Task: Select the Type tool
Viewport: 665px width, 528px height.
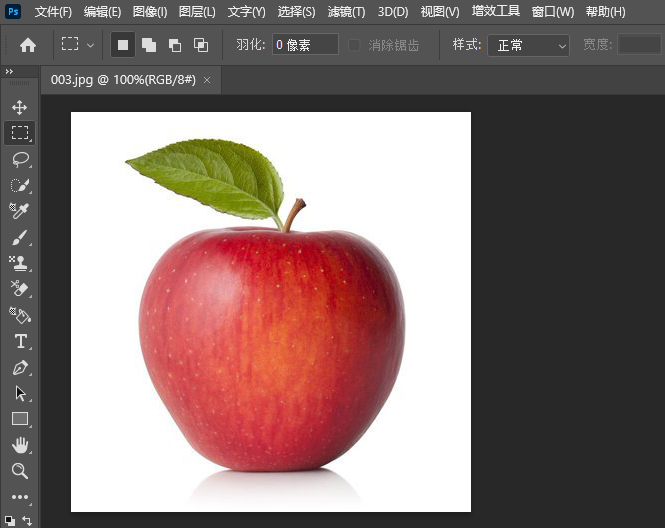Action: coord(20,341)
